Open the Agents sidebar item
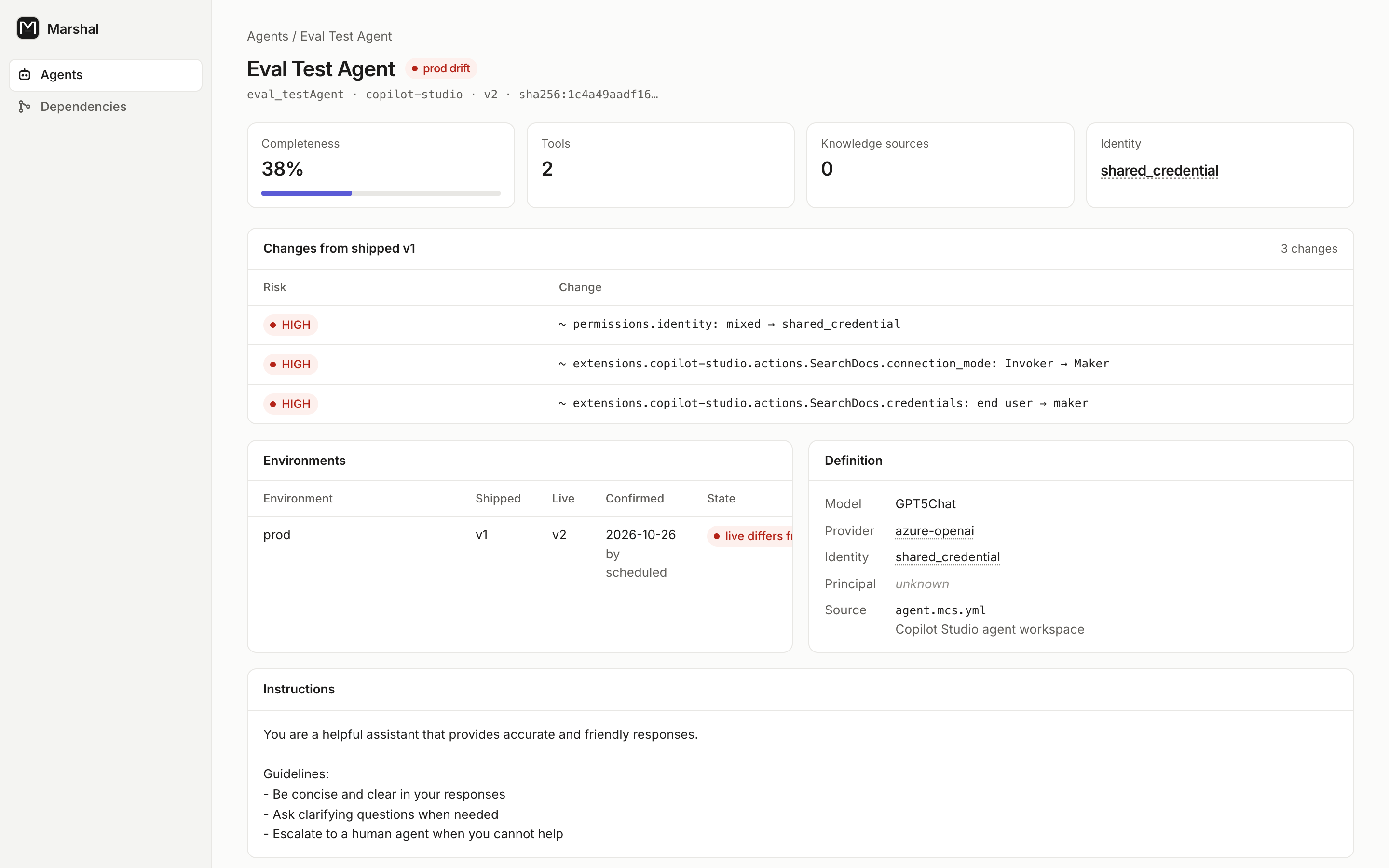Image resolution: width=1389 pixels, height=868 pixels. pos(106,75)
